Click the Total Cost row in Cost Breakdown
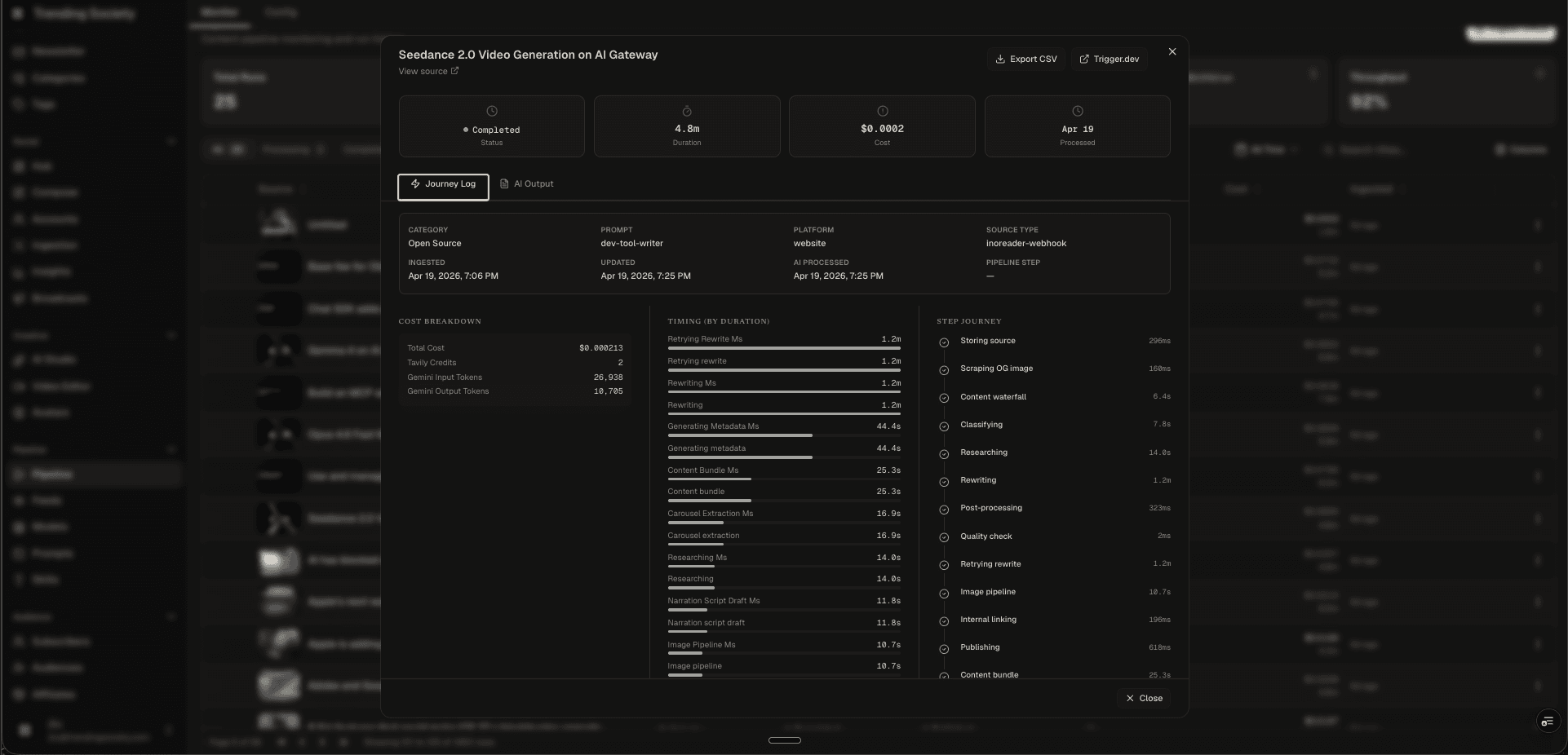The width and height of the screenshot is (1568, 755). tap(515, 348)
